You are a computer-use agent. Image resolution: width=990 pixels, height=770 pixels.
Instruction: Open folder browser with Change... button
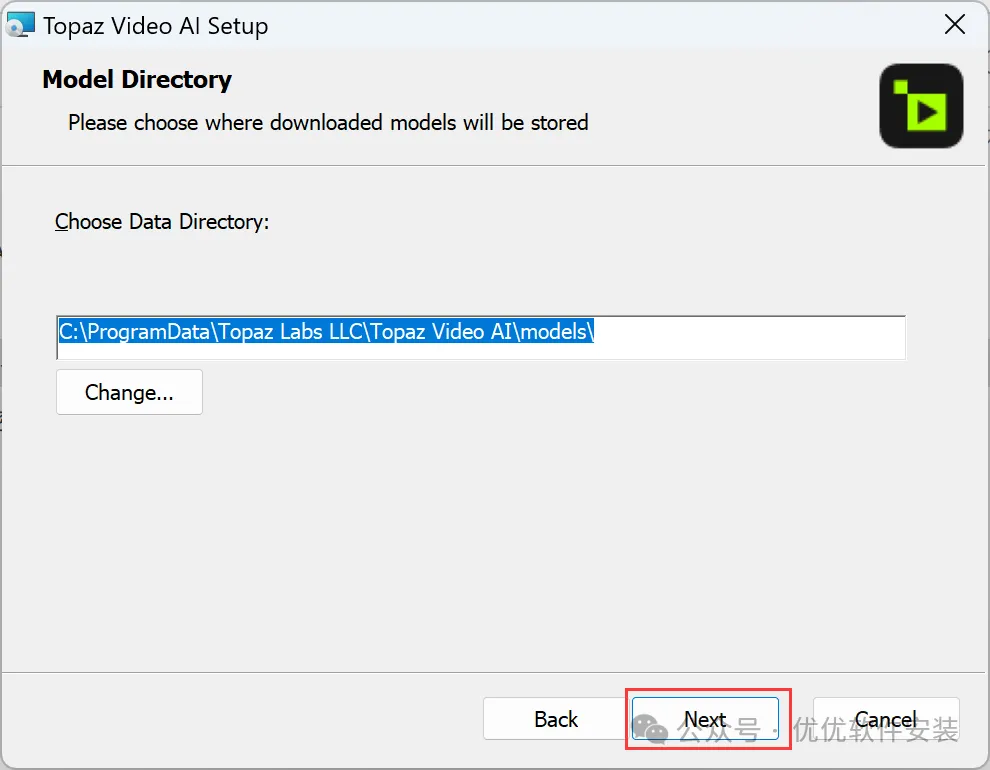(129, 392)
